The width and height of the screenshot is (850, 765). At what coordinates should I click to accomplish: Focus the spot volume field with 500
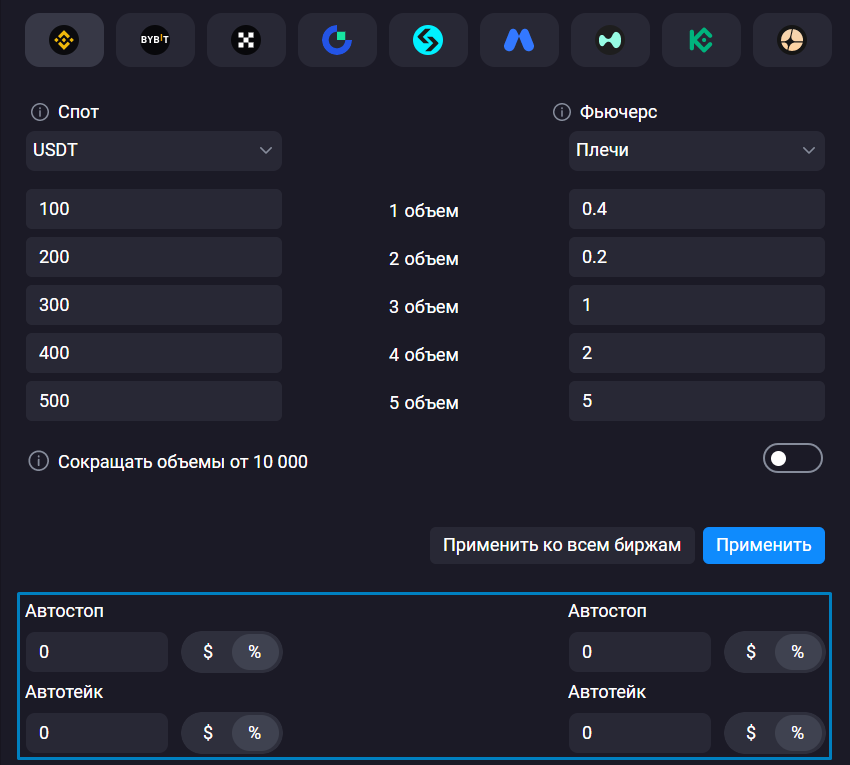point(154,401)
